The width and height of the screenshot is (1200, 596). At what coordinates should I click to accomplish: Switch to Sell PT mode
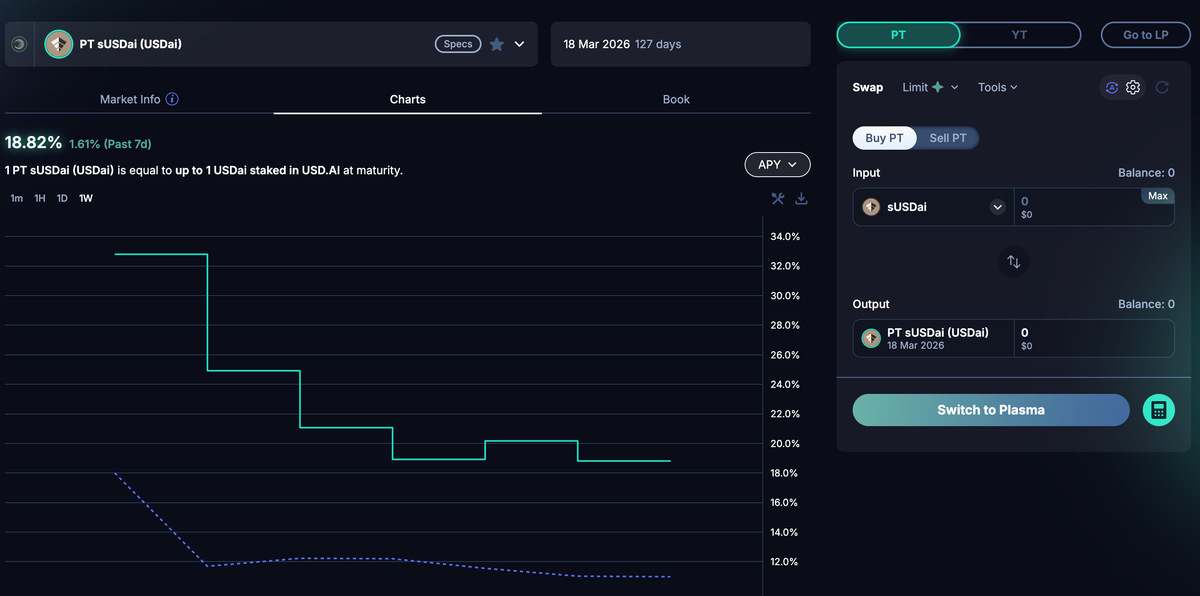[x=947, y=138]
